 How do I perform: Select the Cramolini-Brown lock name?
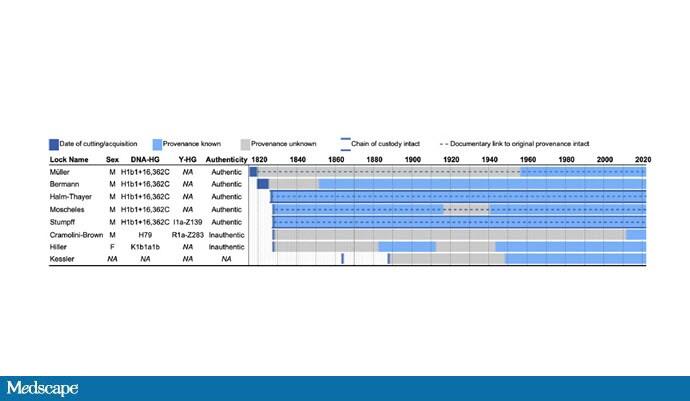point(78,234)
